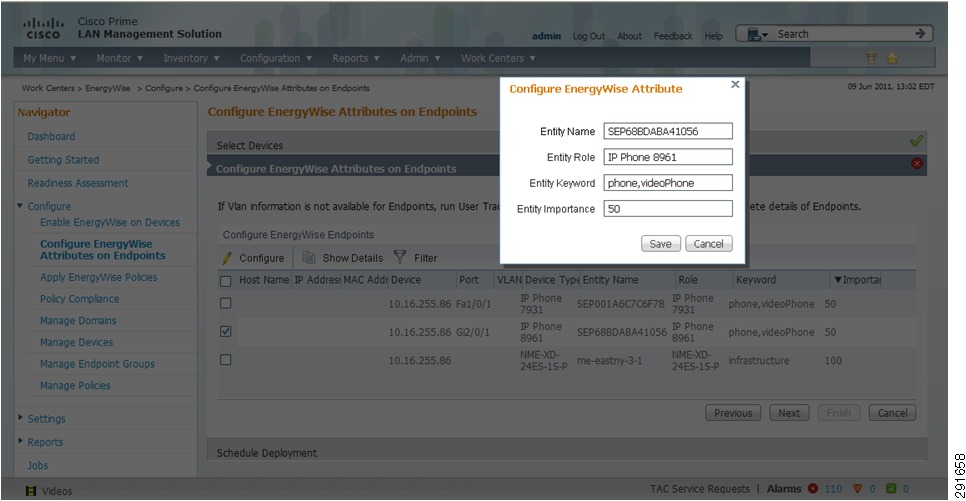The width and height of the screenshot is (966, 501).
Task: Click the Previous wizard button
Action: (x=733, y=413)
